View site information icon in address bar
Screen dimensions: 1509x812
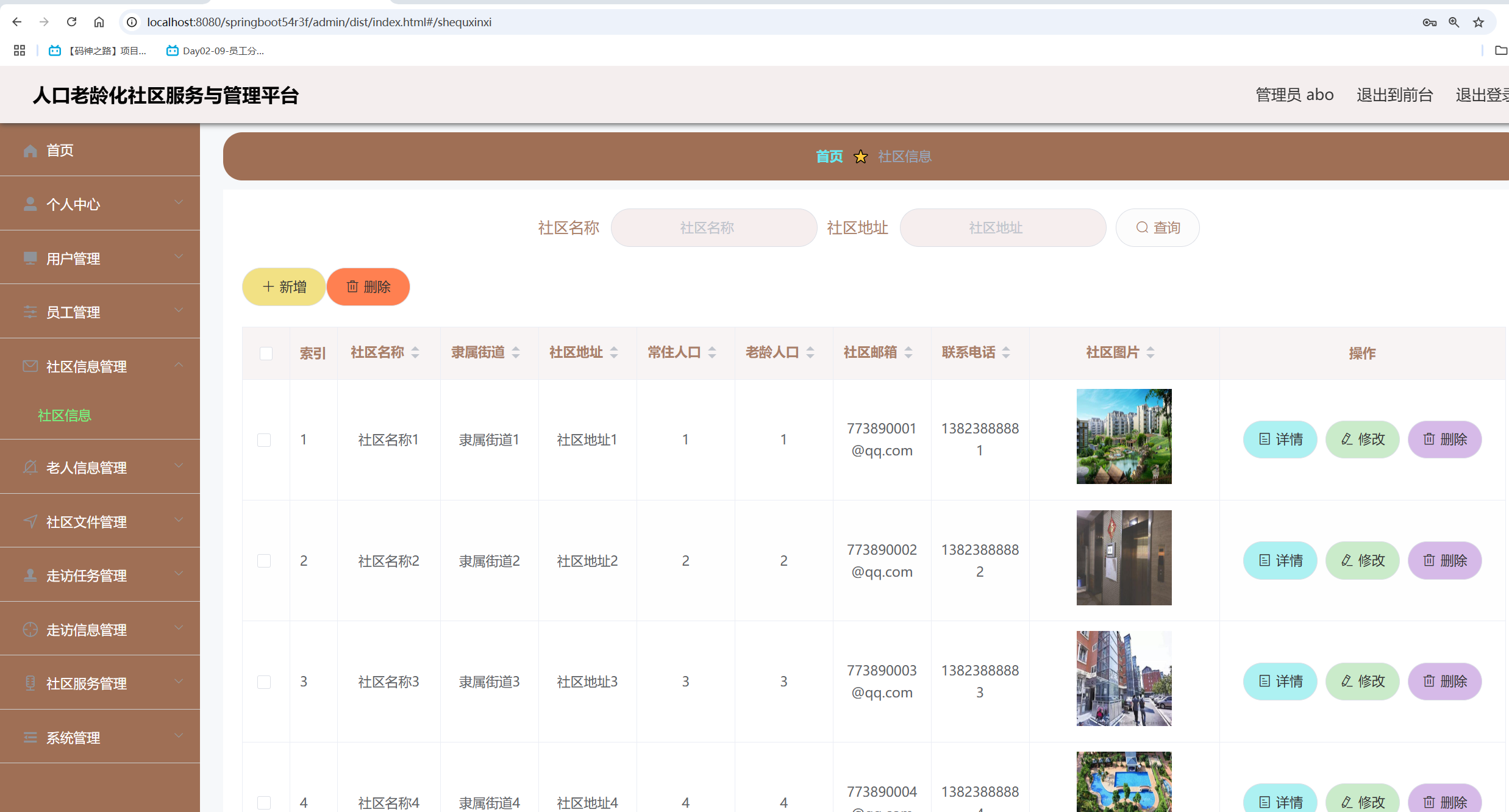coord(132,22)
